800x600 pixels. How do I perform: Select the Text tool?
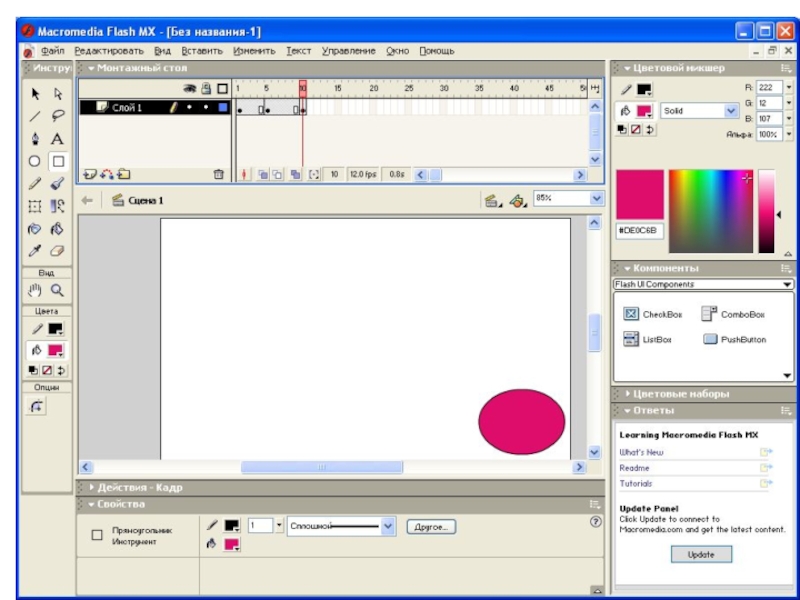point(58,139)
